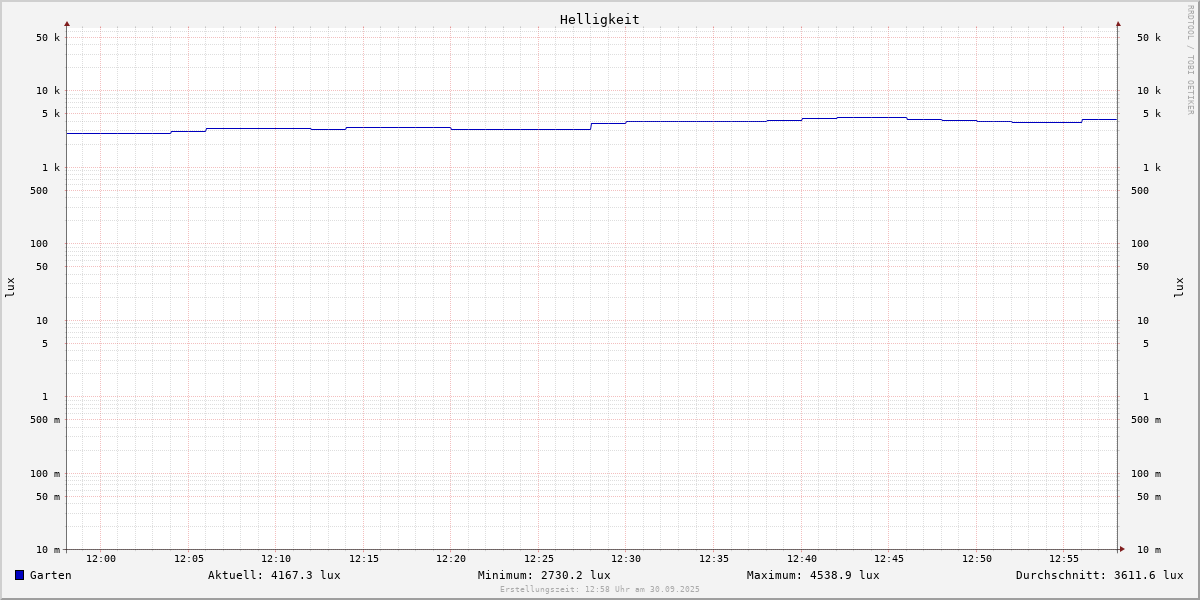Click the Helligkeit chart title
The width and height of the screenshot is (1200, 600).
tap(599, 19)
